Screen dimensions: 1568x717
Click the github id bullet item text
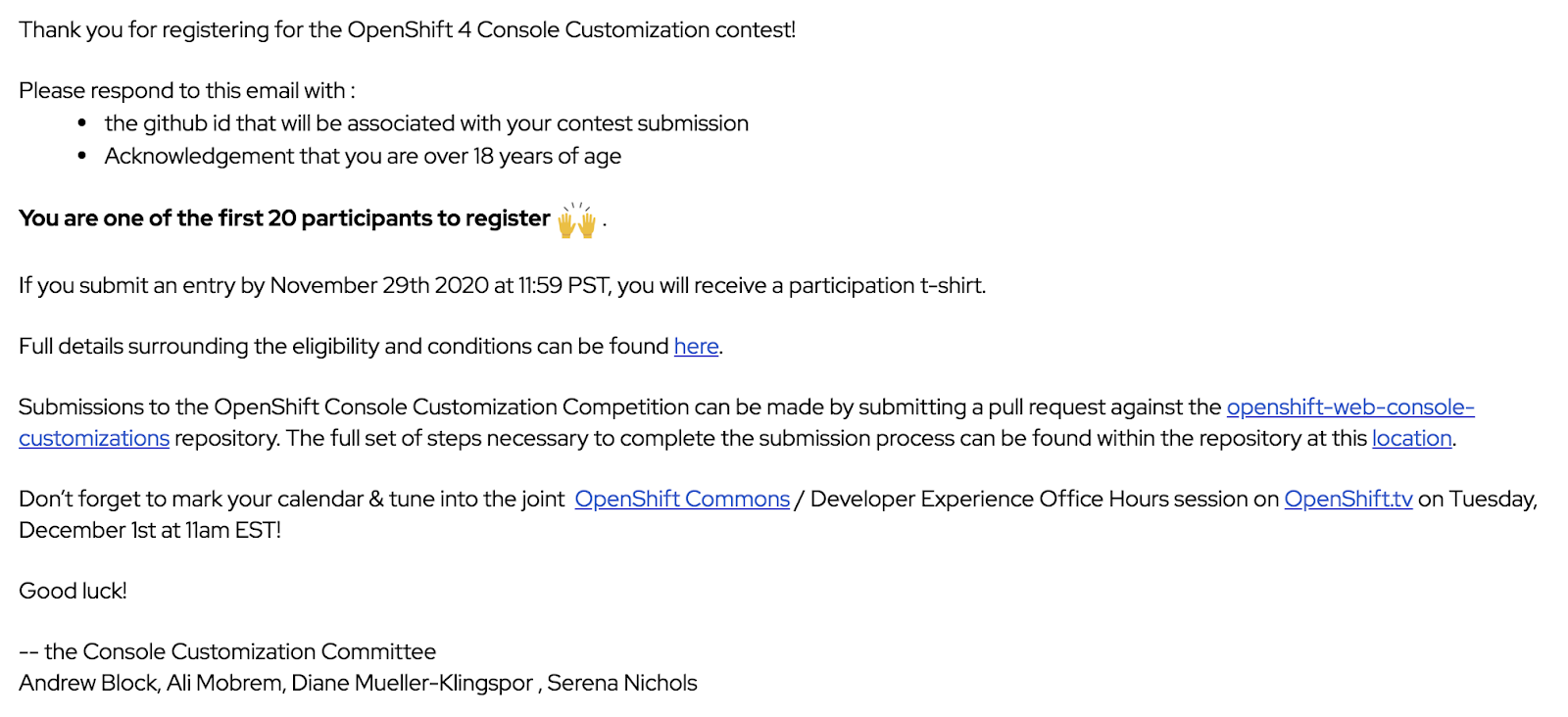(426, 123)
